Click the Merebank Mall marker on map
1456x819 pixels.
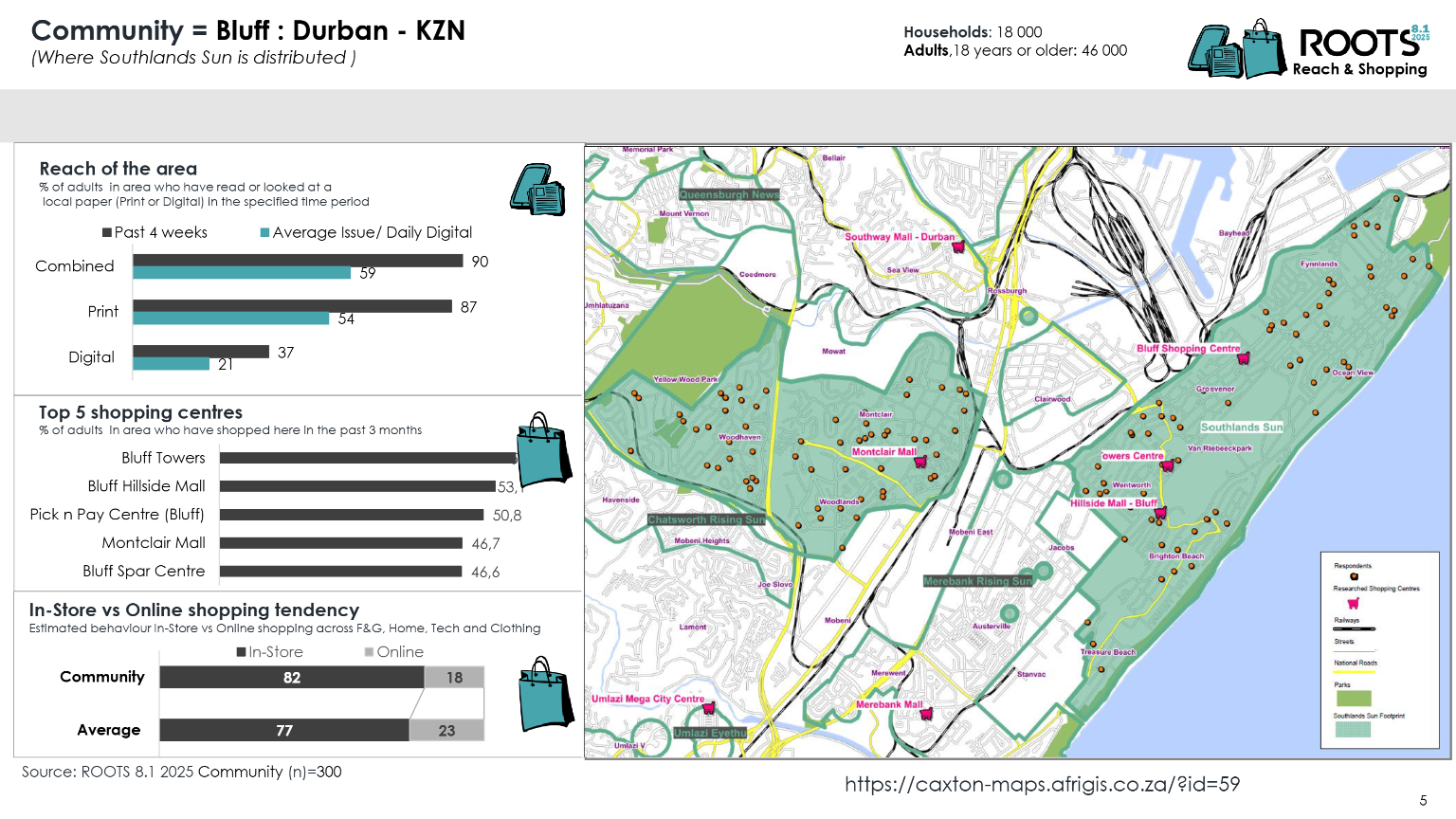click(x=927, y=715)
